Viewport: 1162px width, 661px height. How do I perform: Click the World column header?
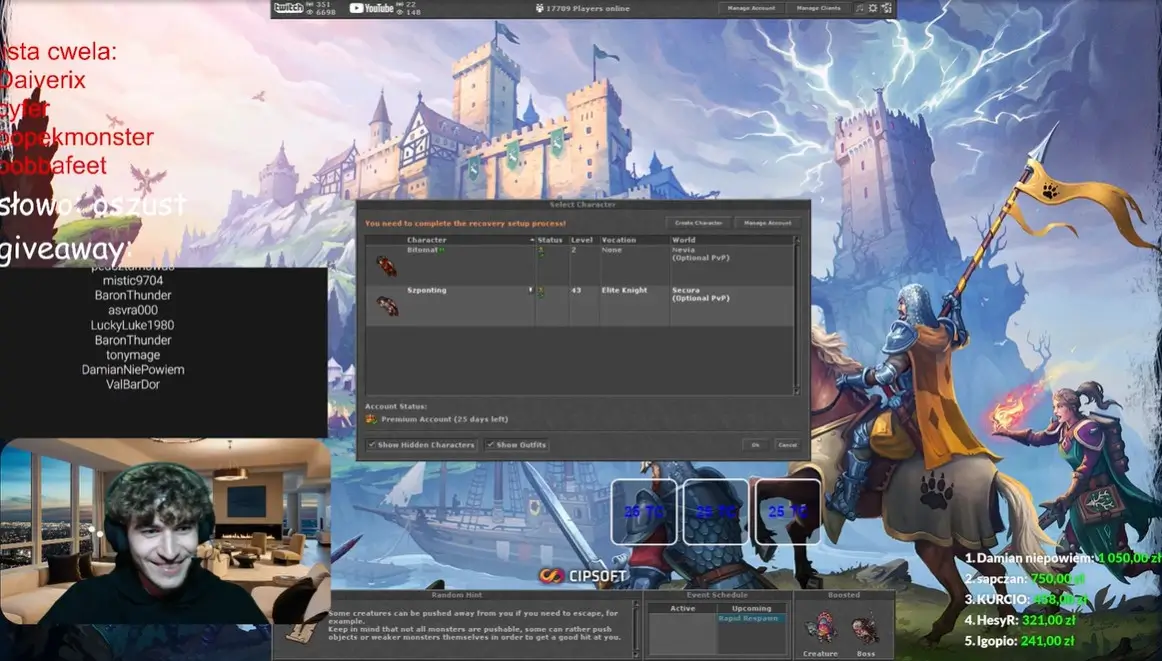[x=731, y=240]
